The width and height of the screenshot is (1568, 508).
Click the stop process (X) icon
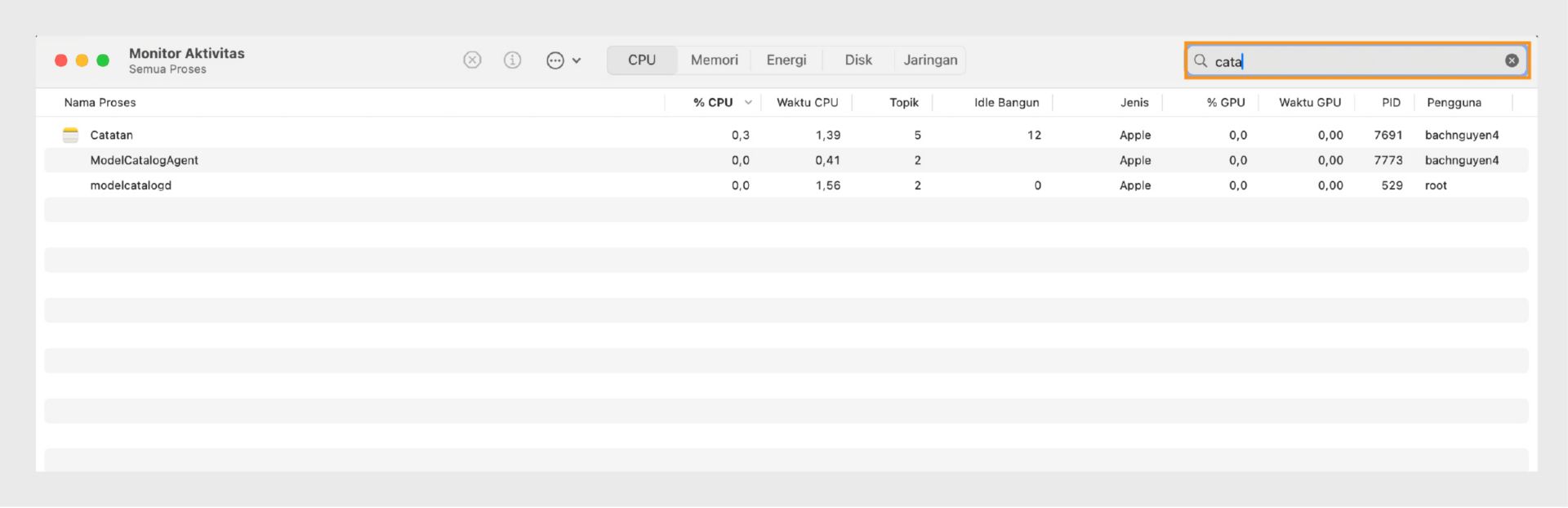coord(472,60)
